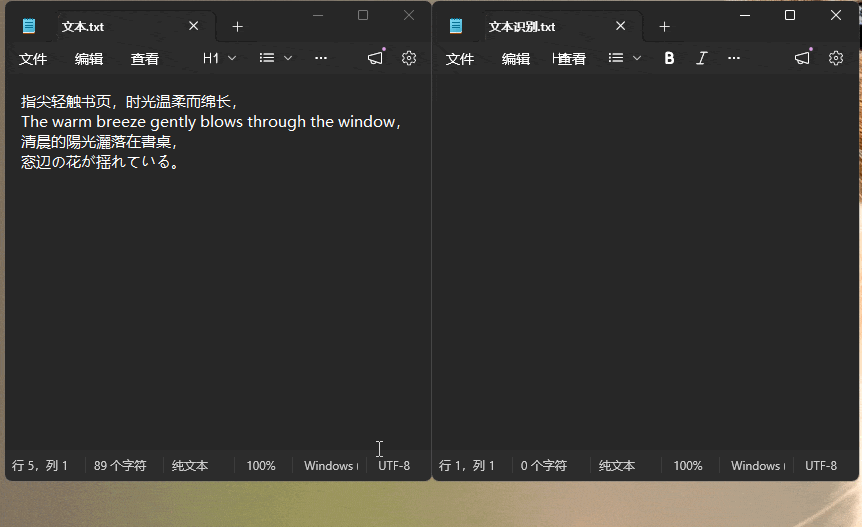The height and width of the screenshot is (527, 862).
Task: Click 0 个字符 in the status bar
Action: [x=543, y=465]
